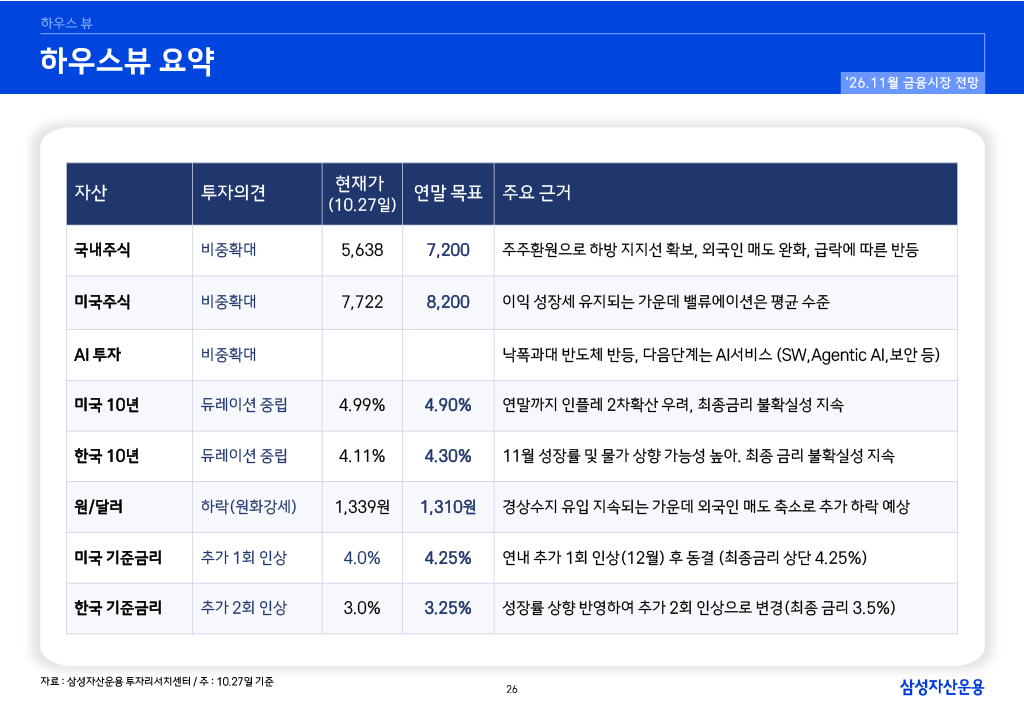Select the current value "7,722"
This screenshot has height=709, width=1024.
pyautogui.click(x=362, y=302)
